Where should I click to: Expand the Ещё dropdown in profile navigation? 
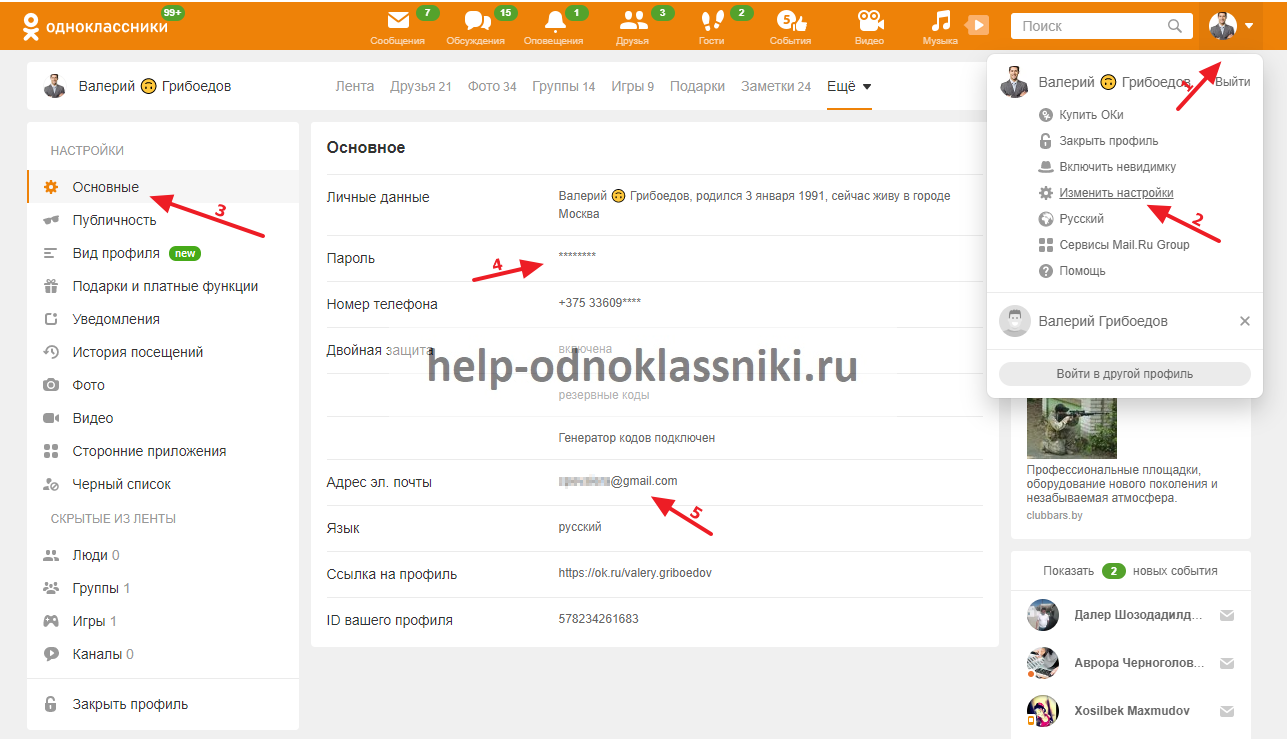(x=849, y=86)
